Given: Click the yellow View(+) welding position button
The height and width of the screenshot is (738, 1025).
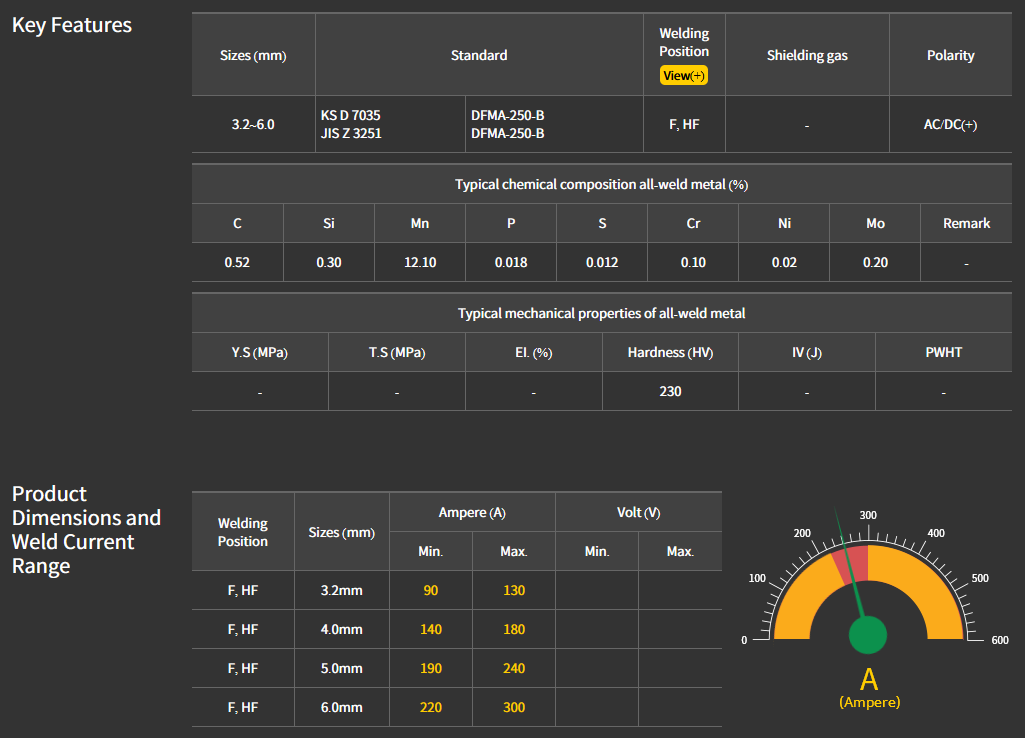Looking at the screenshot, I should coord(684,76).
